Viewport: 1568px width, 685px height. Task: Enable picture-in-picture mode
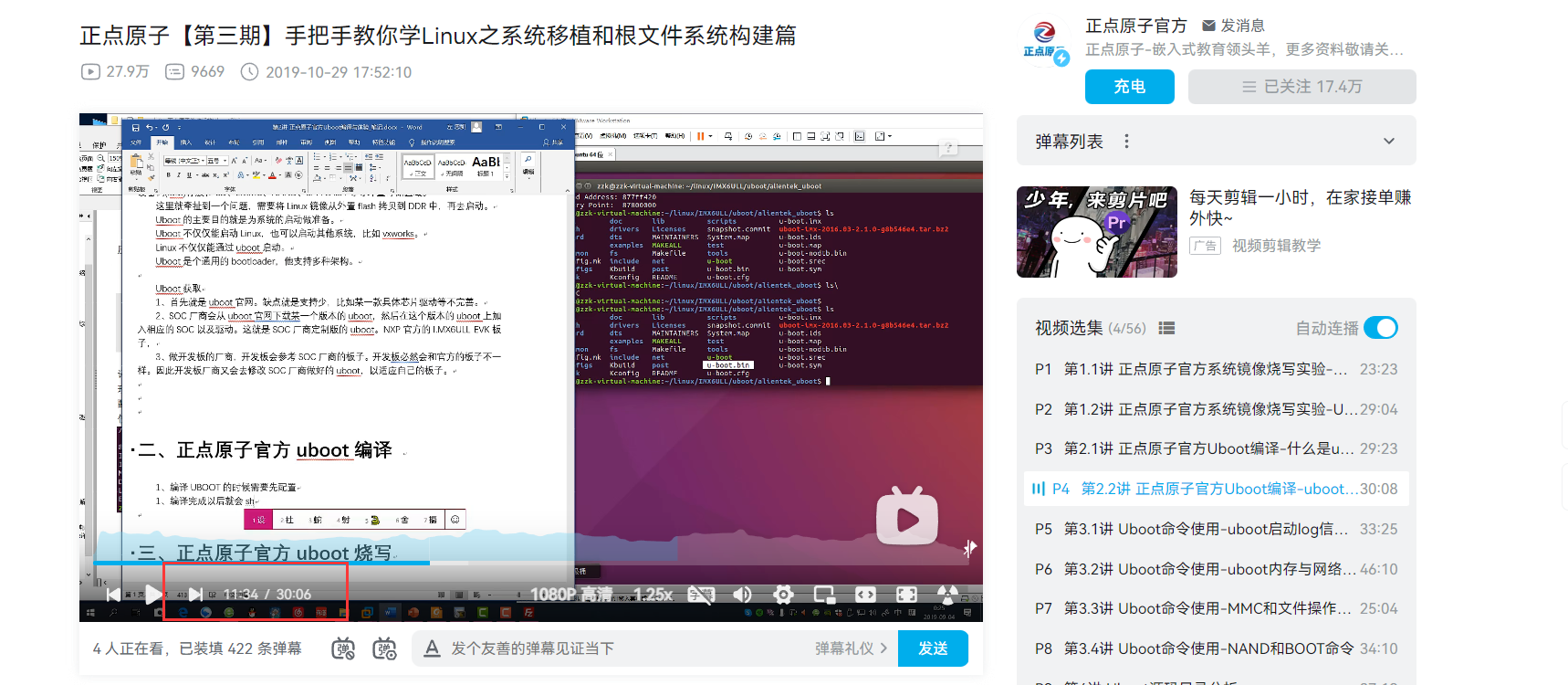tap(824, 595)
